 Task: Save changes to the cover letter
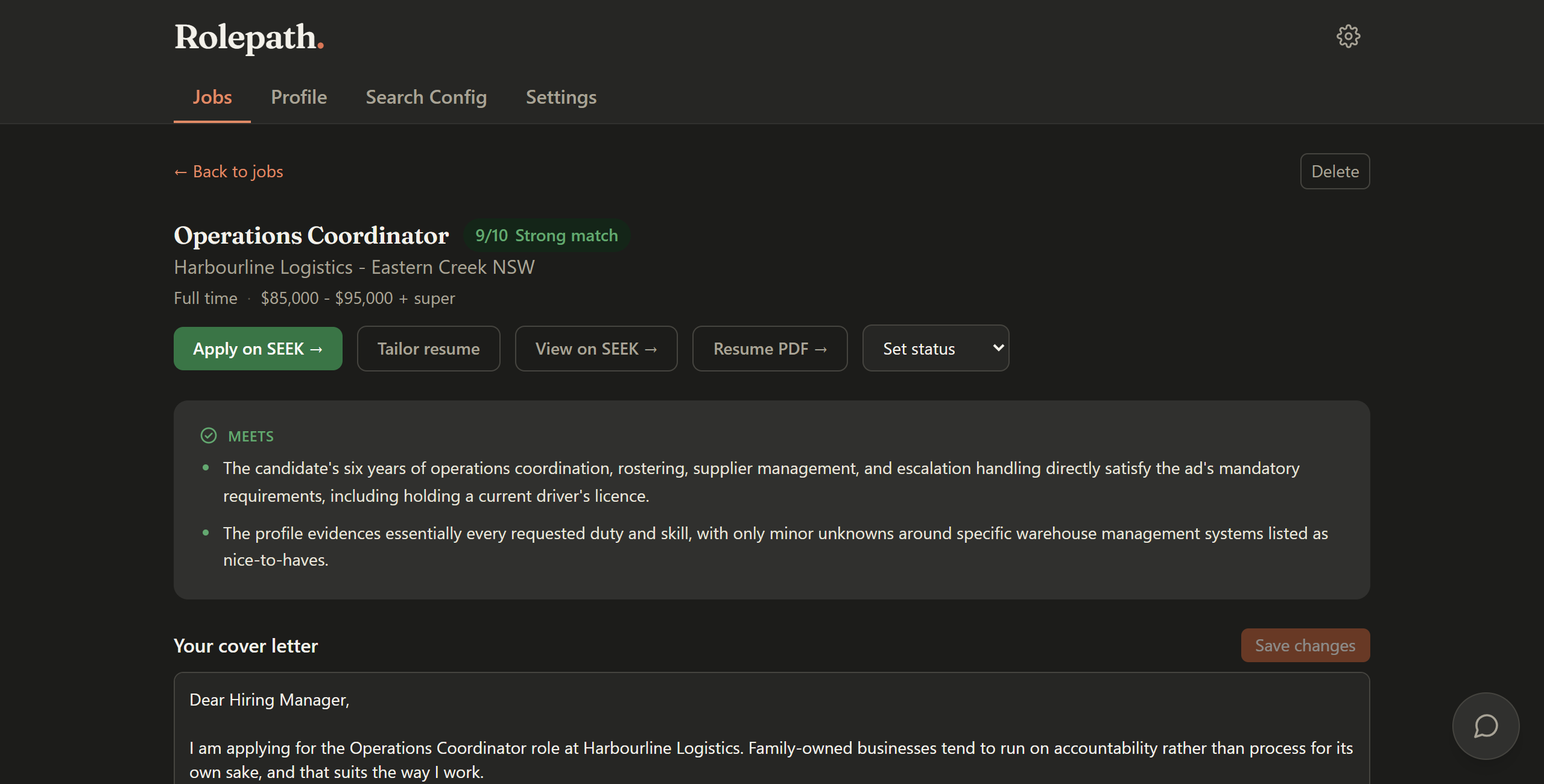(x=1305, y=645)
